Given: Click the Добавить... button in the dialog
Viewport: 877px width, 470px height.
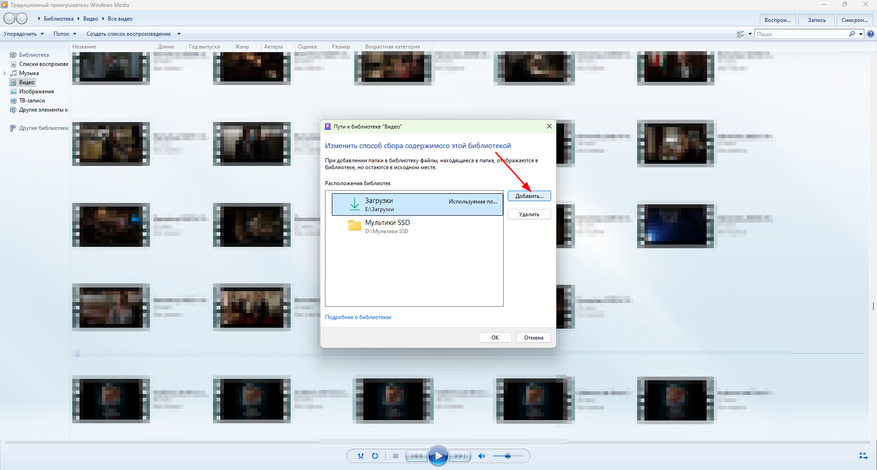Looking at the screenshot, I should pos(529,196).
